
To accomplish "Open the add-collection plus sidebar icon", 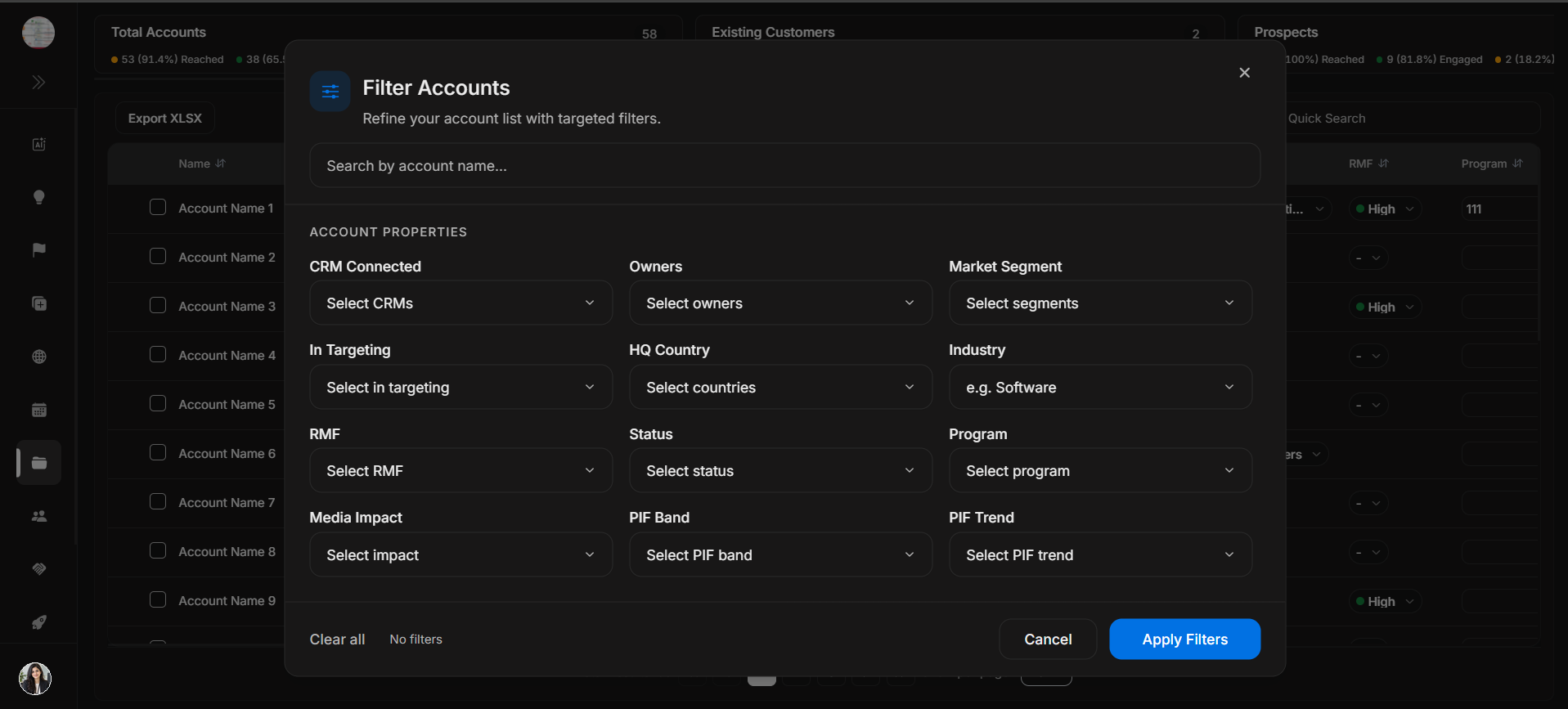I will point(38,303).
